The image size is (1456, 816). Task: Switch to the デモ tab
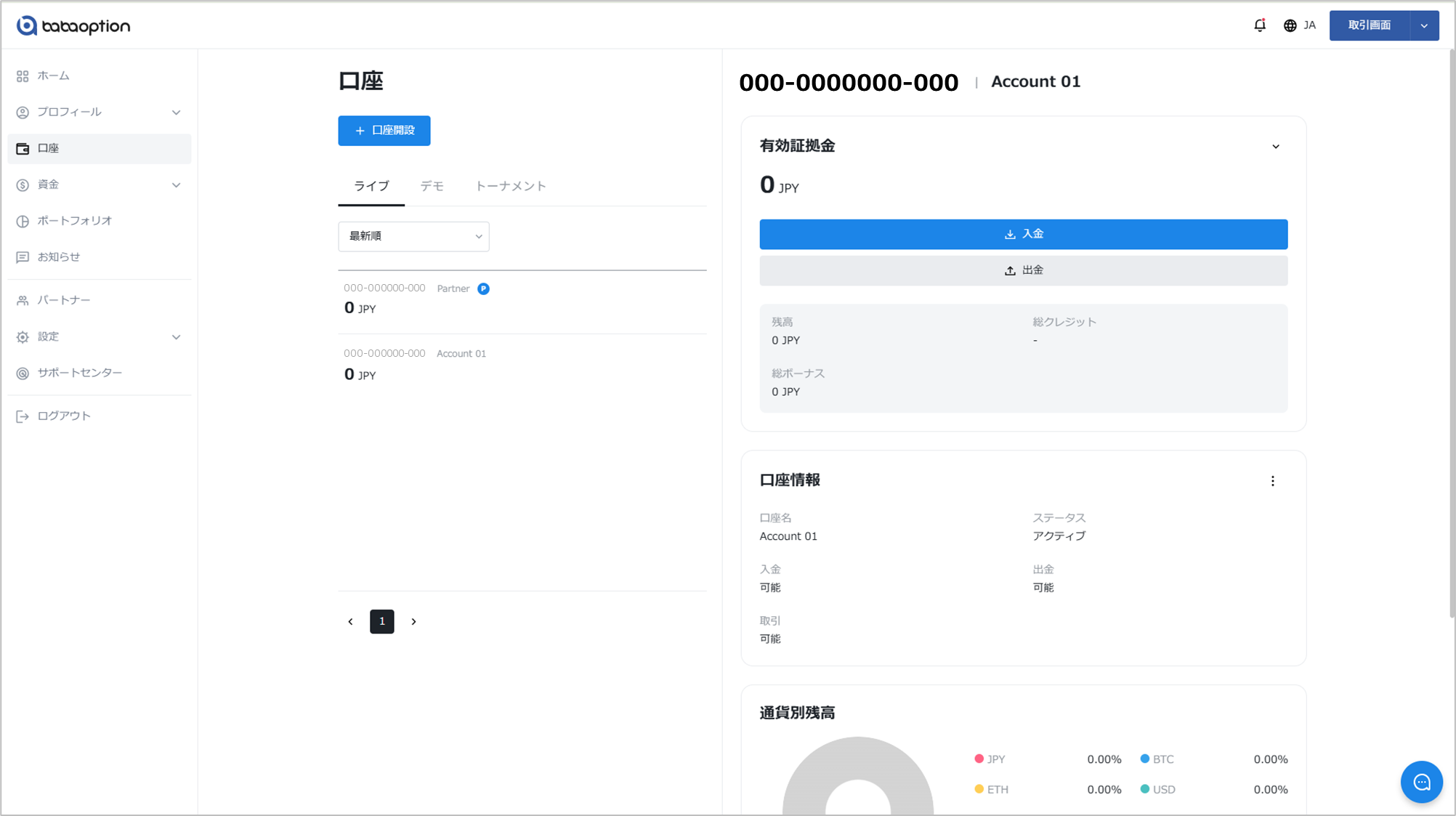click(432, 187)
